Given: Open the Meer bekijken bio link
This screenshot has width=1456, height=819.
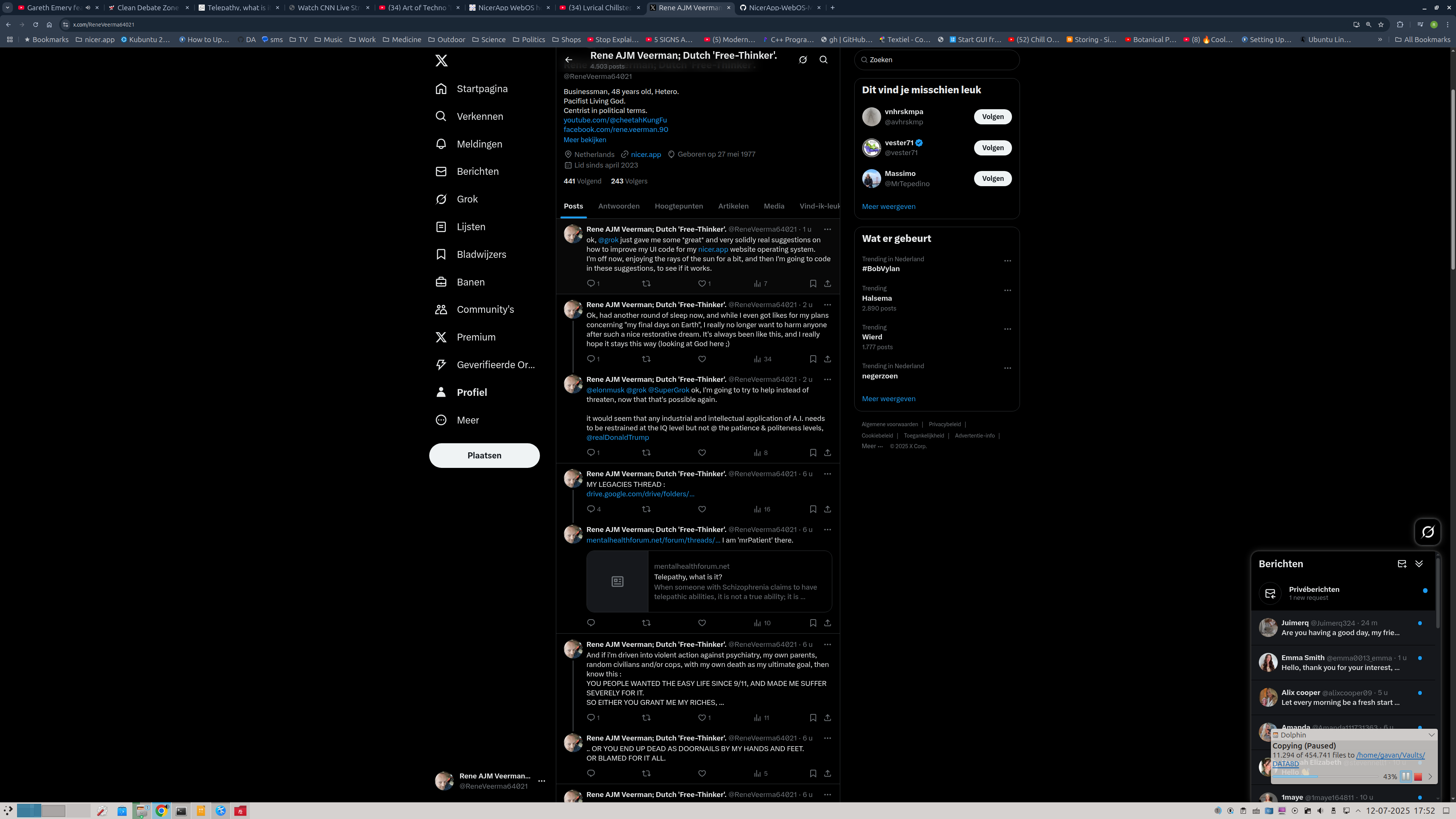Looking at the screenshot, I should [x=584, y=140].
